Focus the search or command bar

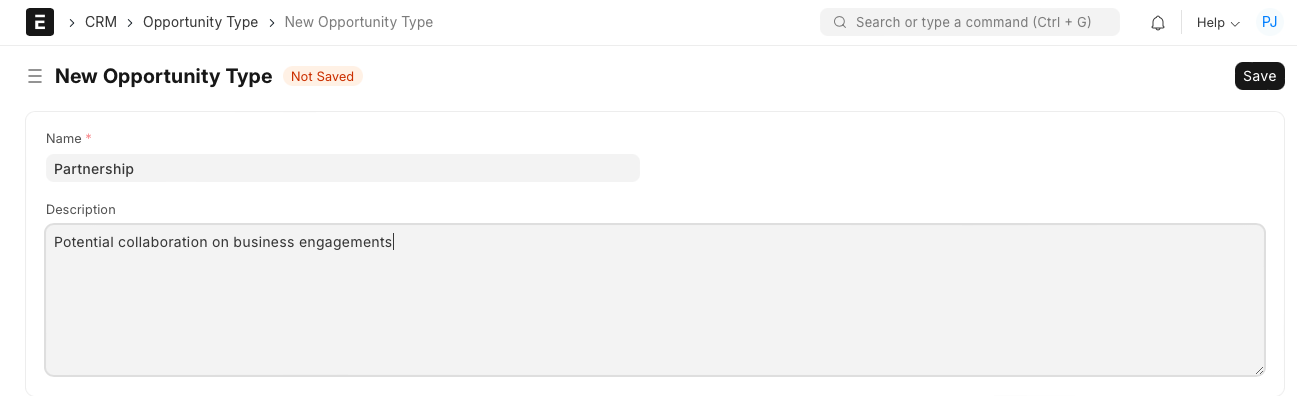970,22
